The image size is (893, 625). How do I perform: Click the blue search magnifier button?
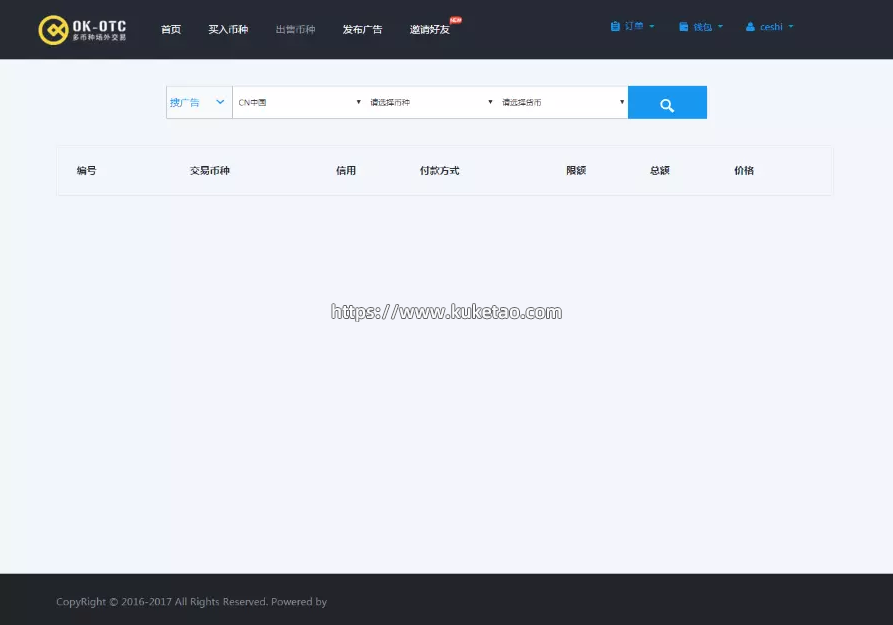(667, 103)
